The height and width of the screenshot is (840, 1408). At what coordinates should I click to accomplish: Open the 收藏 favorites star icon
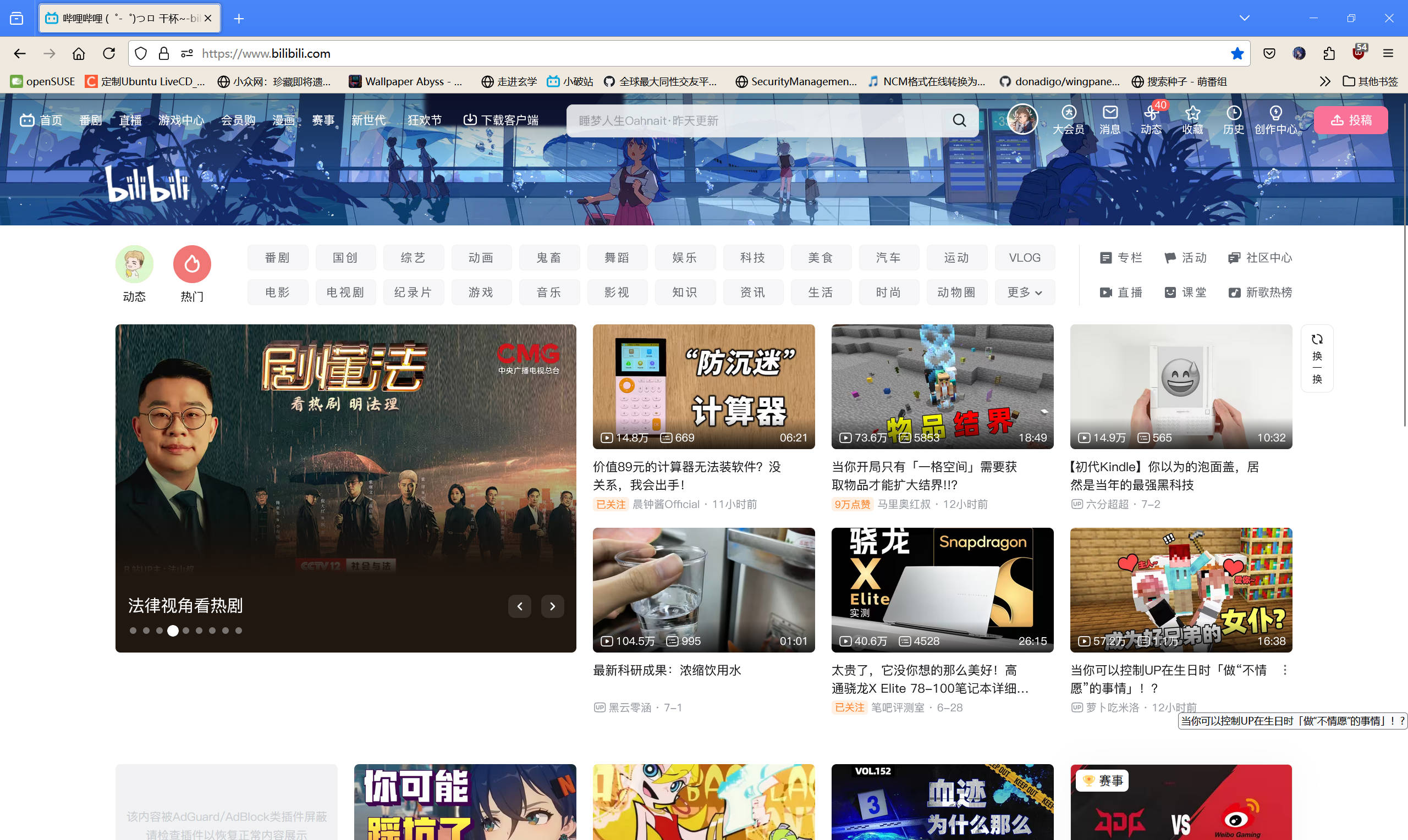[1192, 113]
